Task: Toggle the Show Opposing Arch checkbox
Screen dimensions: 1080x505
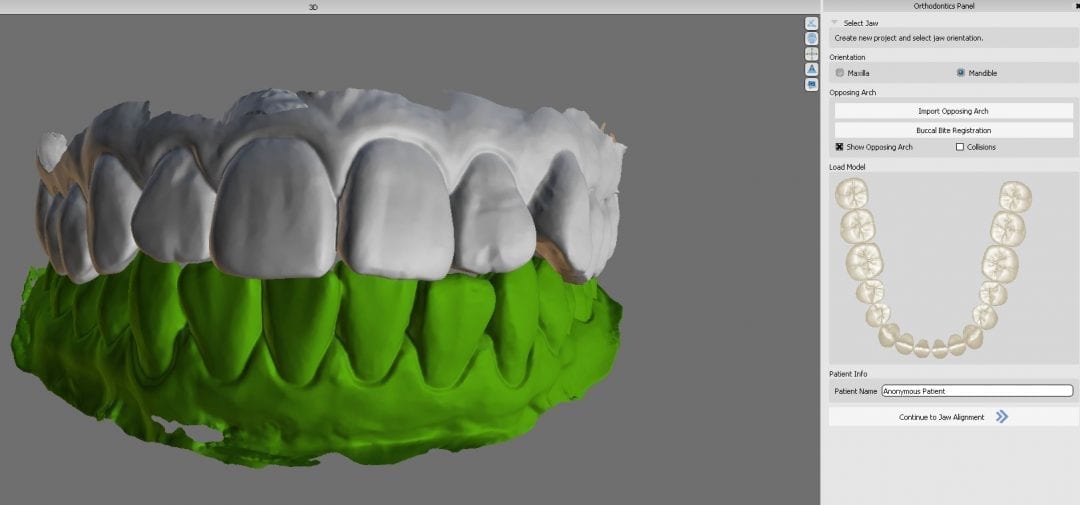Action: coord(840,147)
